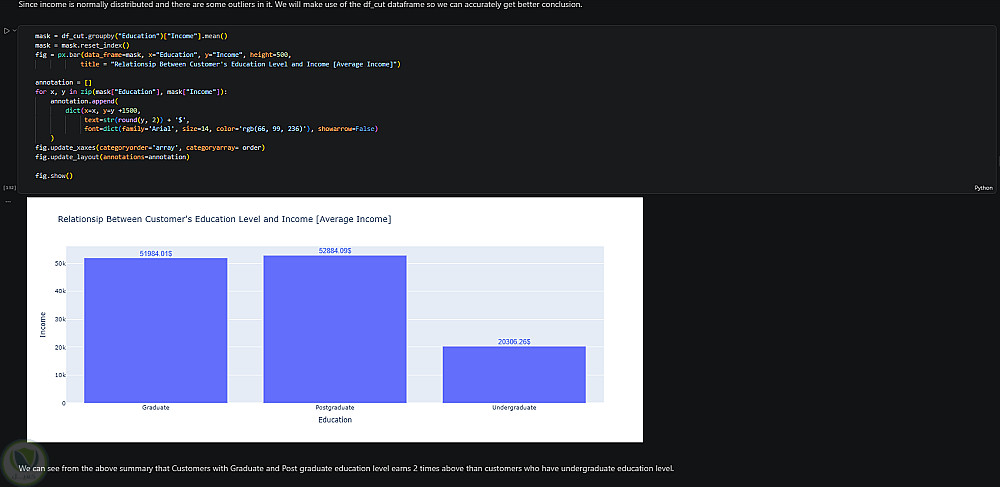Click the Graduate income bar

click(156, 330)
